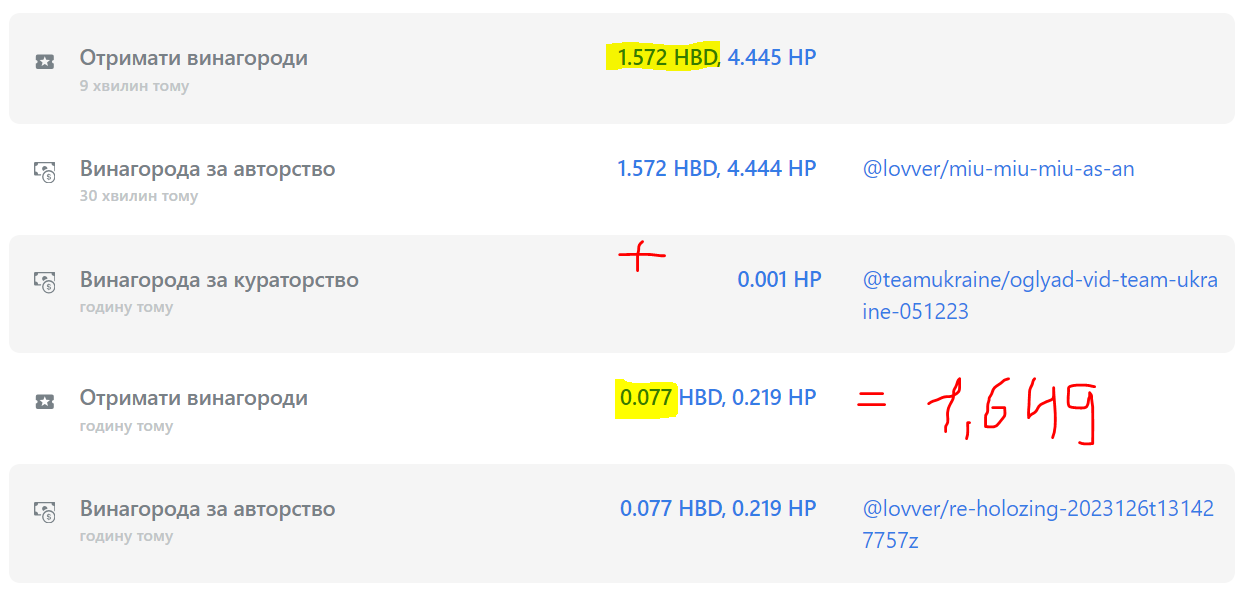Click the 0.077 HBD, 0.219 HP amount in the bottom row
This screenshot has height=597, width=1248.
point(718,509)
